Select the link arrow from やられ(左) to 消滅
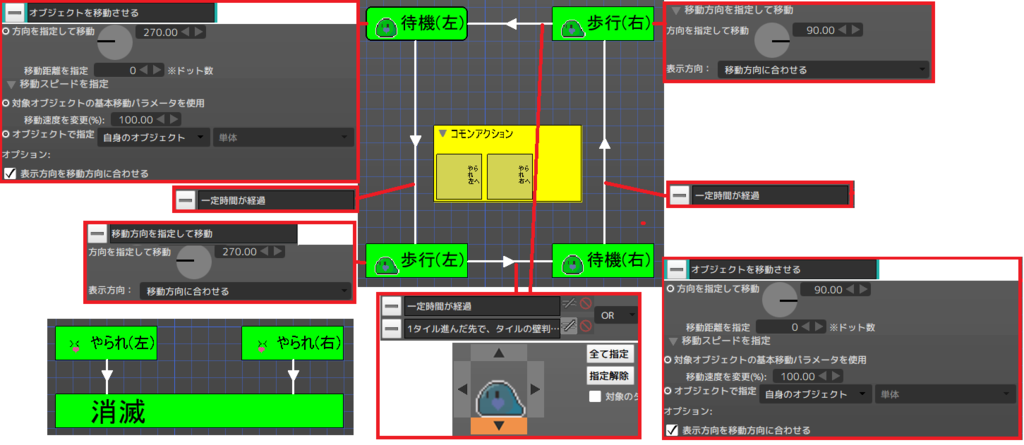 [108, 376]
